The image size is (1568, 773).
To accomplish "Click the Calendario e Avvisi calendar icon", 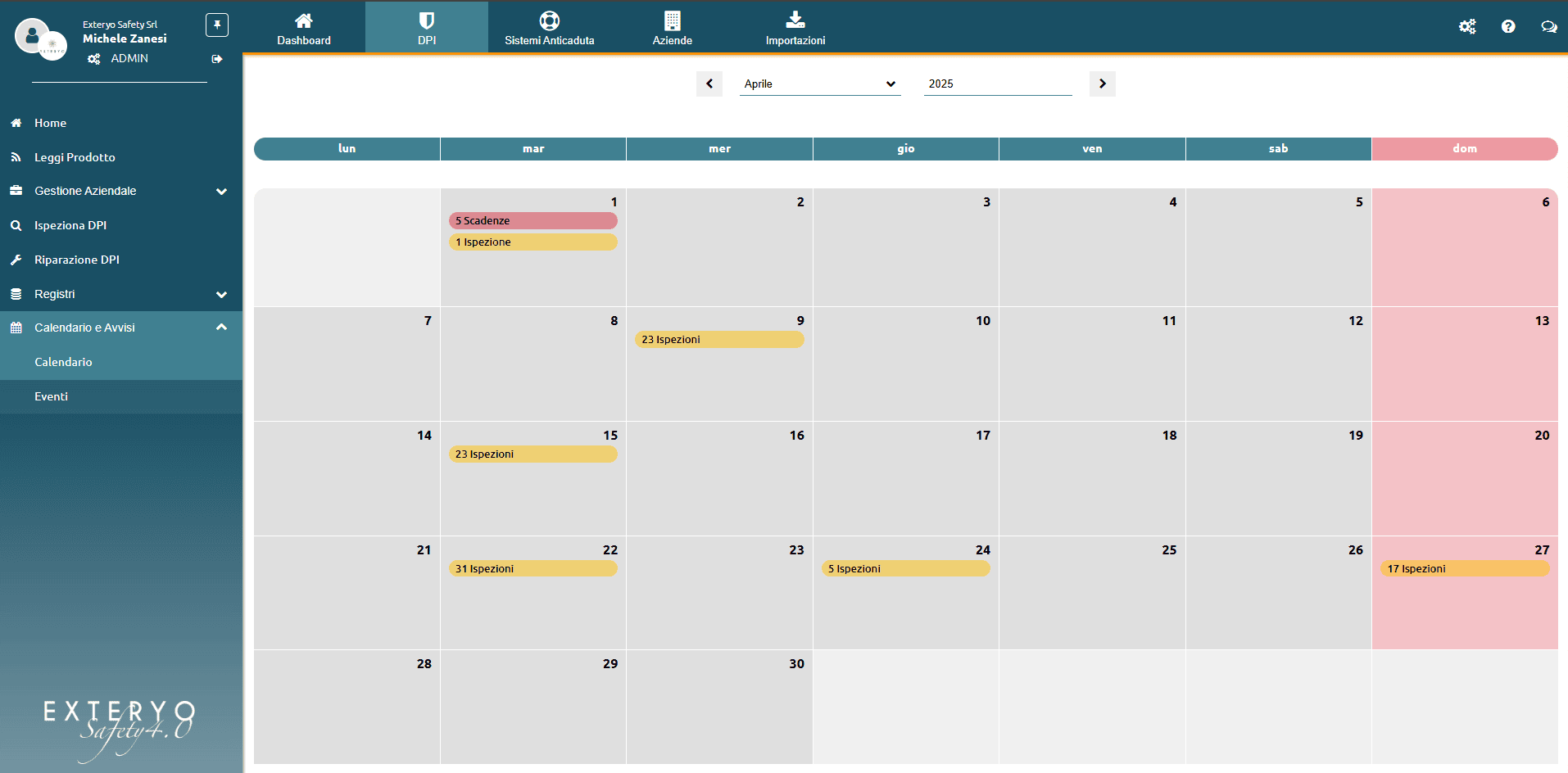I will coord(16,328).
